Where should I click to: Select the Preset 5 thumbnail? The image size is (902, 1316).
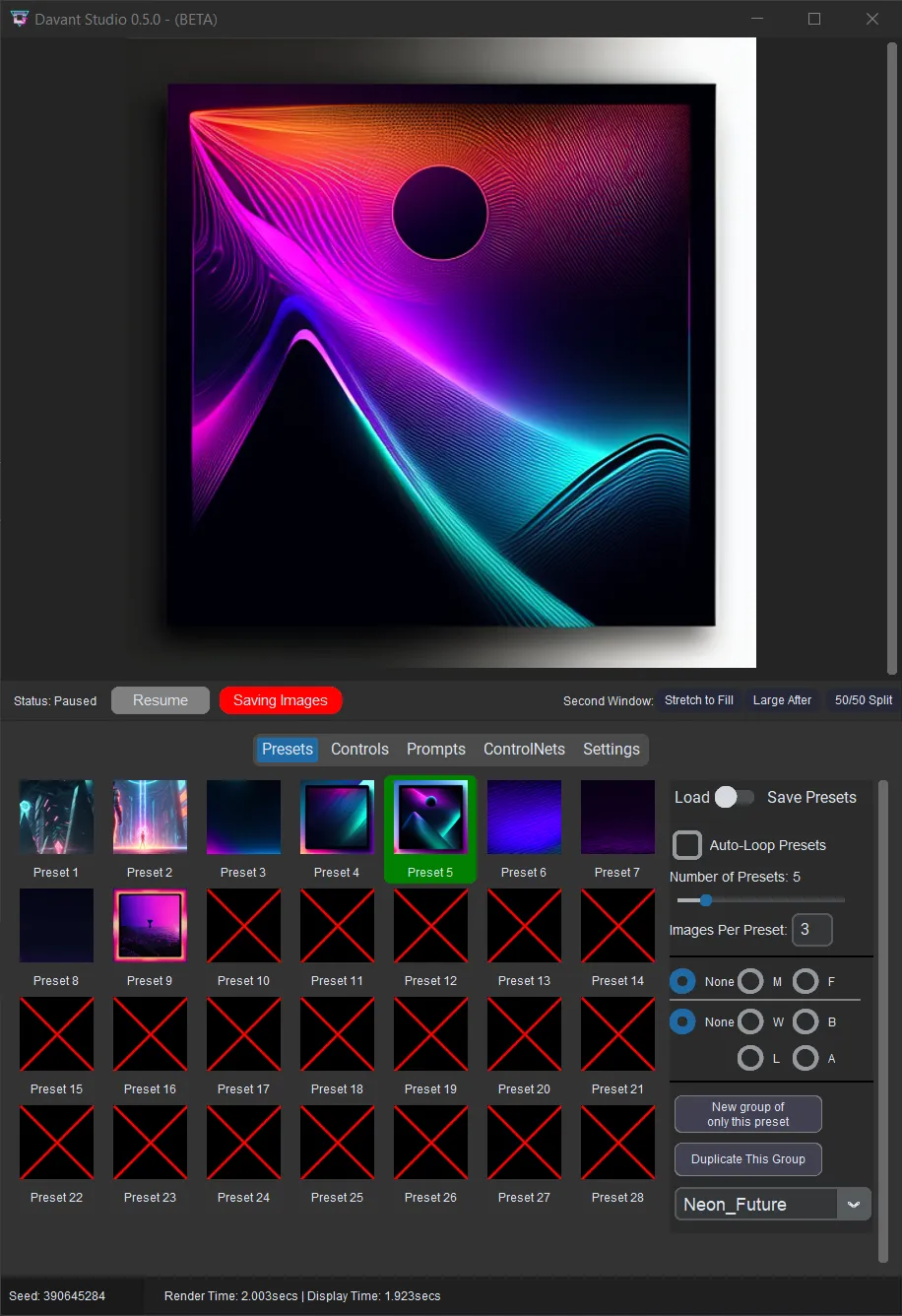point(429,817)
